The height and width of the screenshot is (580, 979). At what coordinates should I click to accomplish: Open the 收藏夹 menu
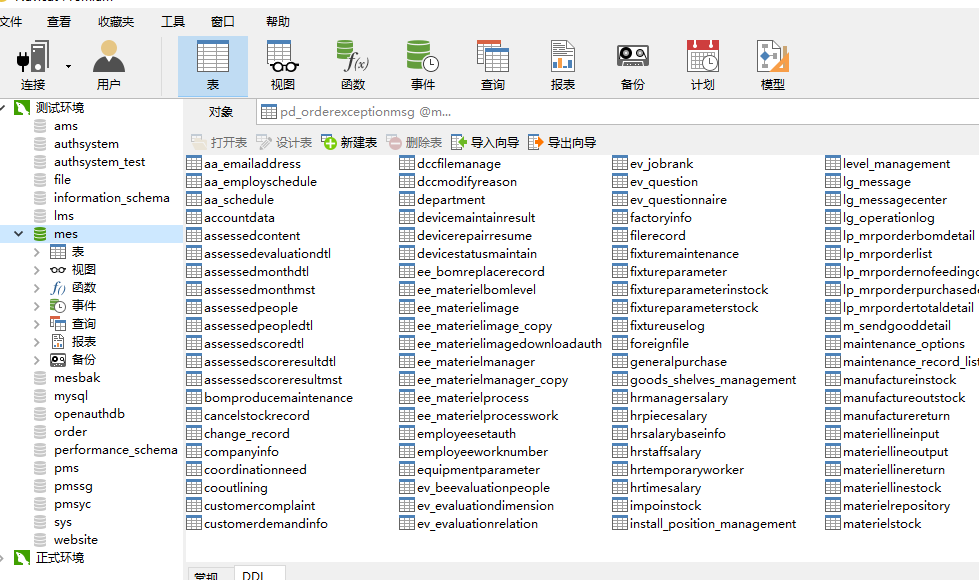116,22
